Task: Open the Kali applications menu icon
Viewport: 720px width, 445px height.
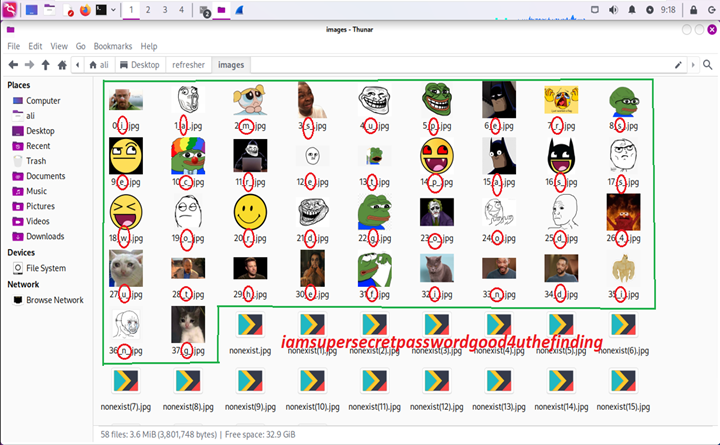Action: [x=10, y=10]
